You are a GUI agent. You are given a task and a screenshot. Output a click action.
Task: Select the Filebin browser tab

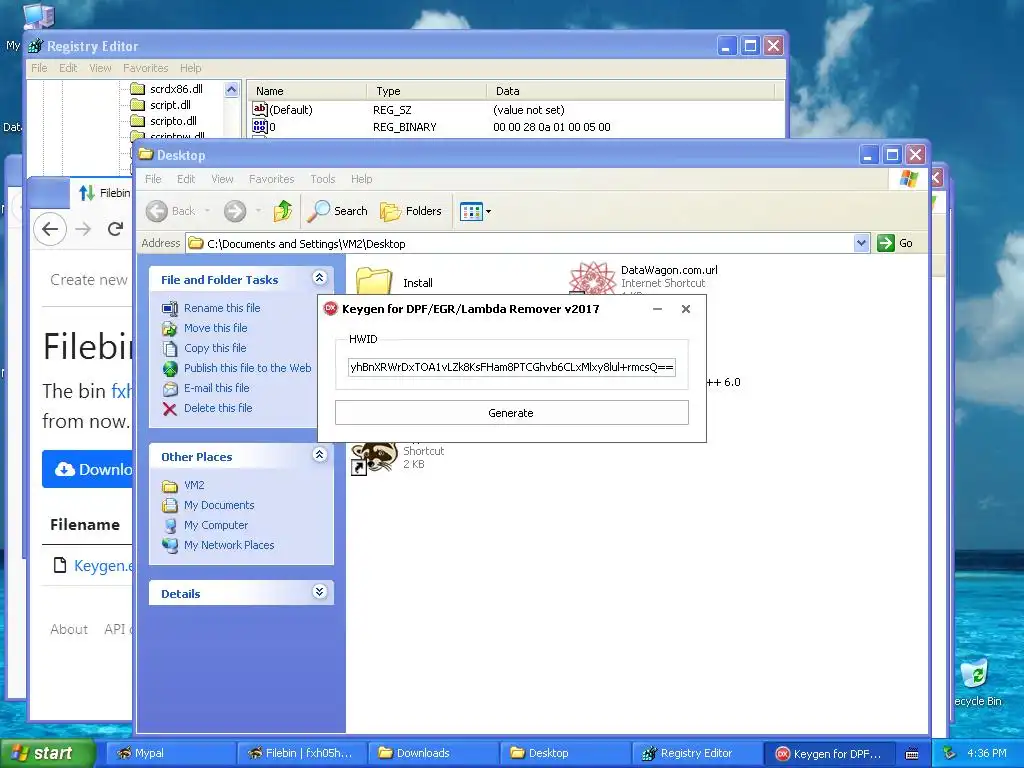pyautogui.click(x=102, y=193)
